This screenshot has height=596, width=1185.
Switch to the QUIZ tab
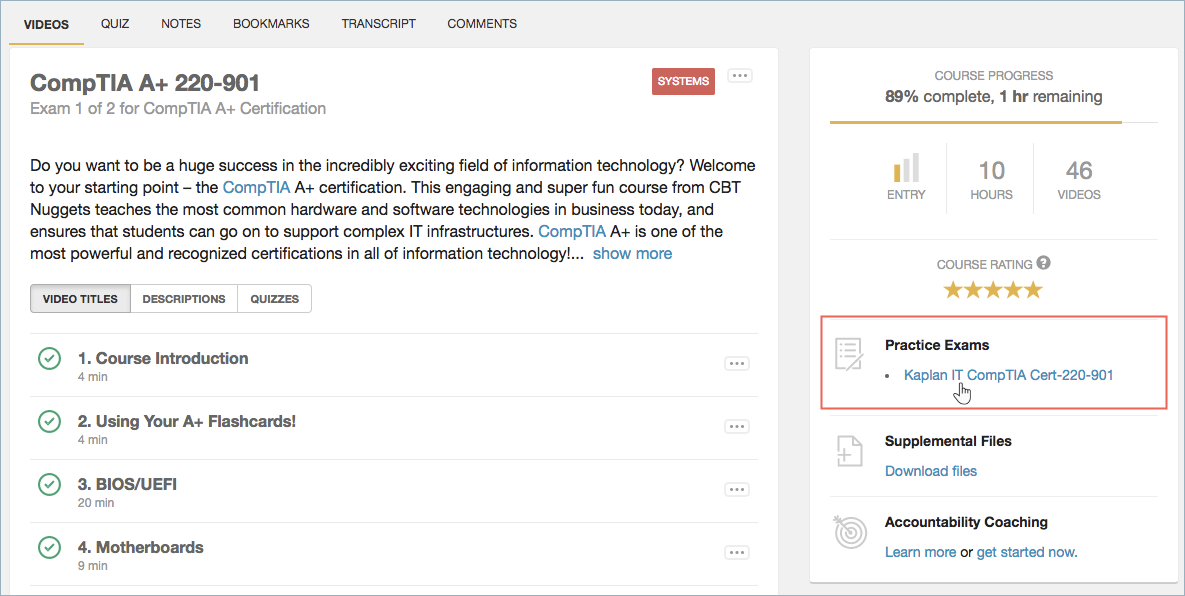pos(115,23)
